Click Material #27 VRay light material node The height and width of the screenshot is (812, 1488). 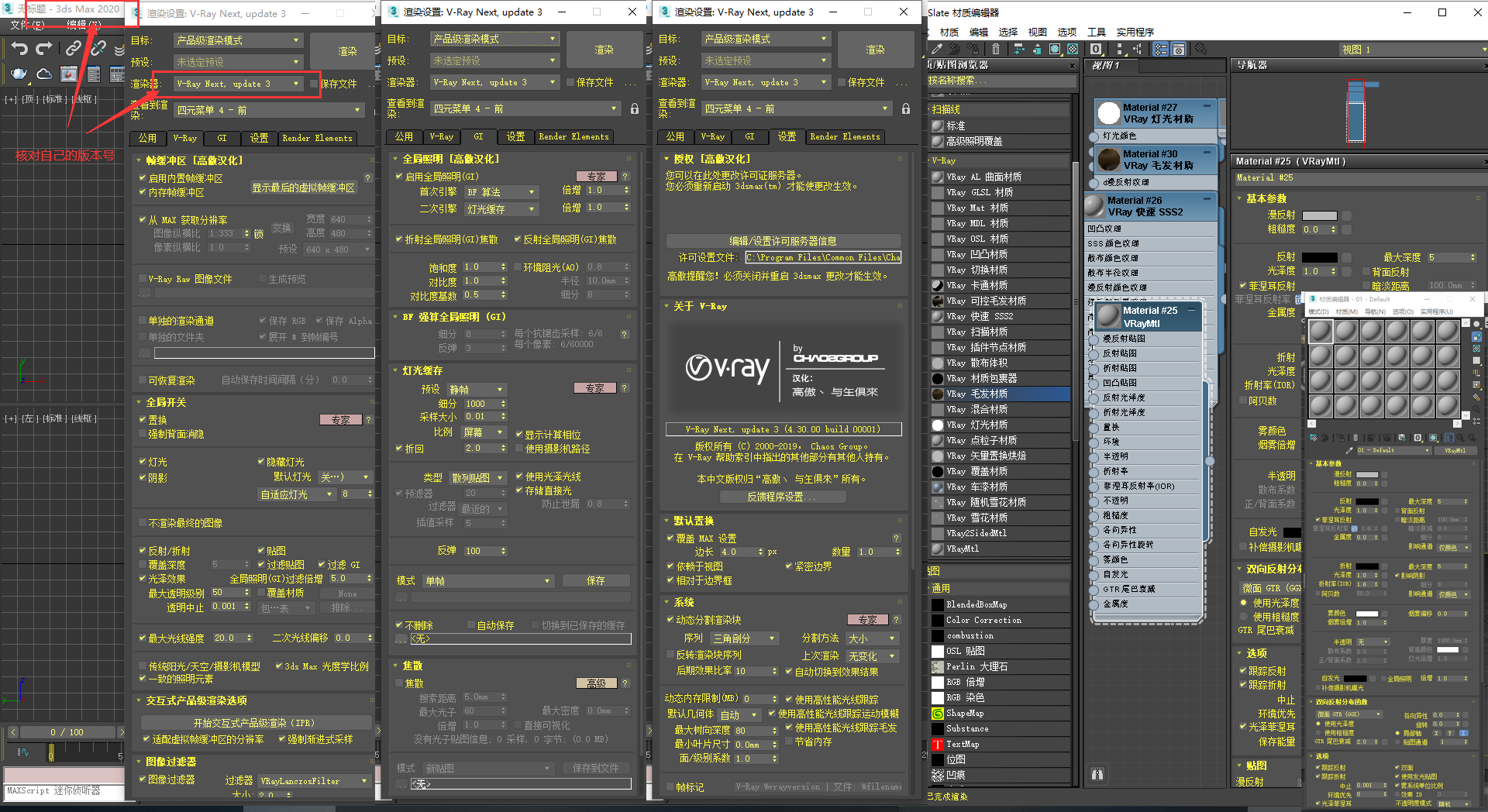point(1157,113)
